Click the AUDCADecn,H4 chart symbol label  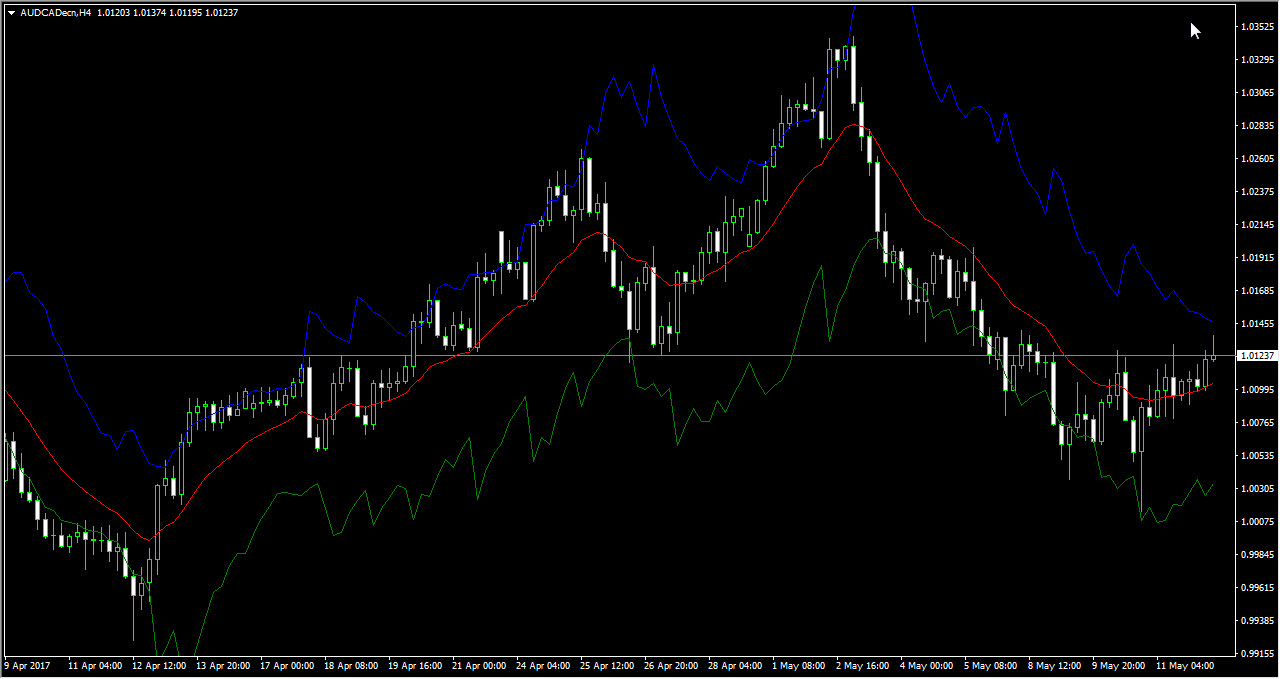click(x=56, y=12)
